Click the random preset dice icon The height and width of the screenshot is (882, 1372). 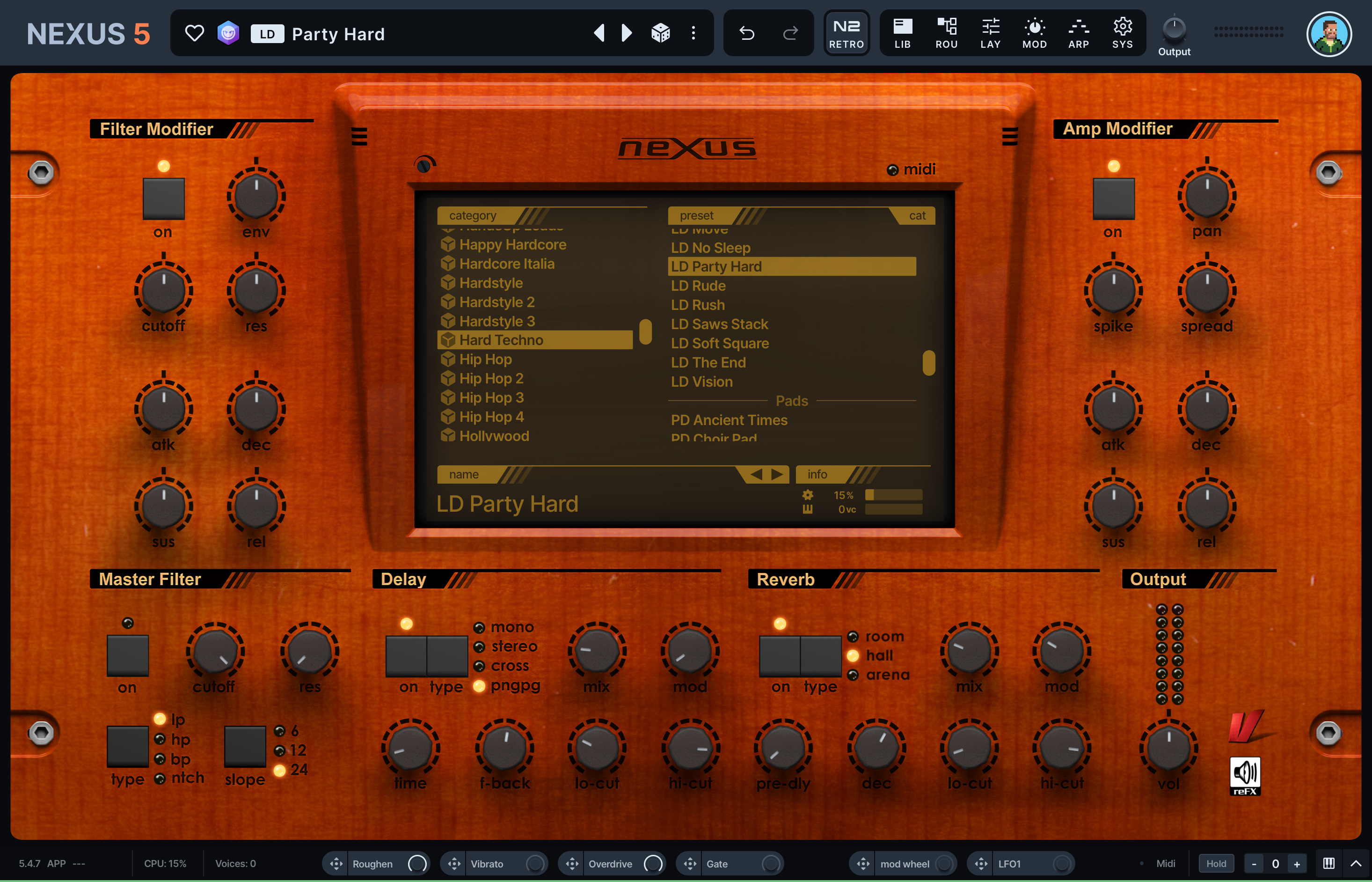pyautogui.click(x=661, y=33)
